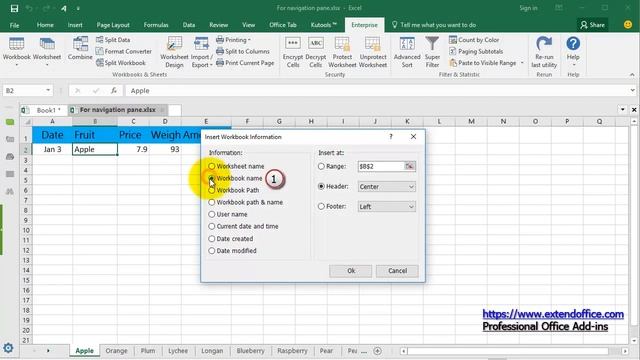This screenshot has width=640, height=360.
Task: Choose Footer as the insert location
Action: pos(333,207)
